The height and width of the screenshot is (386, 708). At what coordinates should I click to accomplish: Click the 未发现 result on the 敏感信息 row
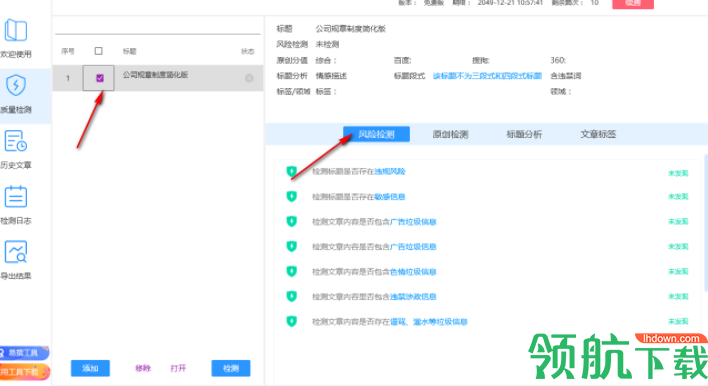click(678, 197)
